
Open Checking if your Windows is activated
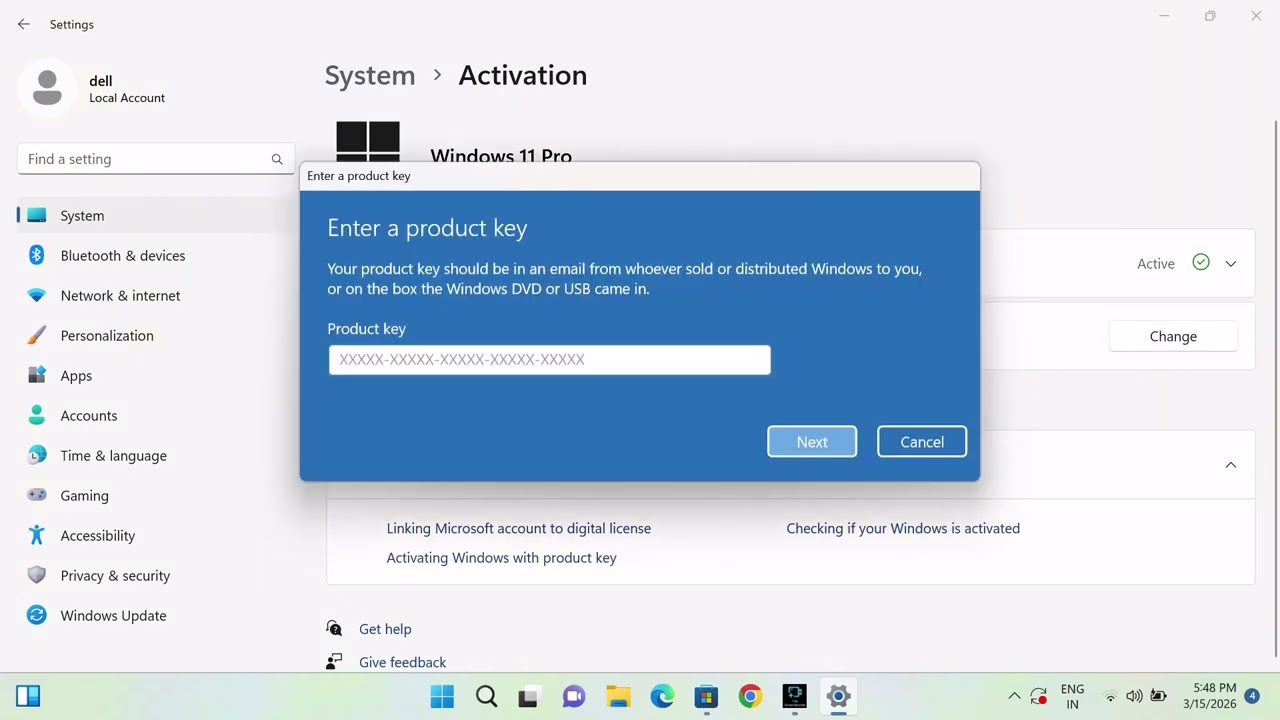point(903,528)
